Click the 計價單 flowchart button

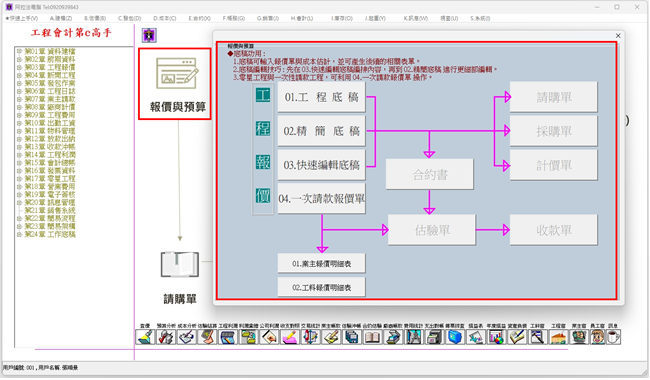(x=553, y=165)
